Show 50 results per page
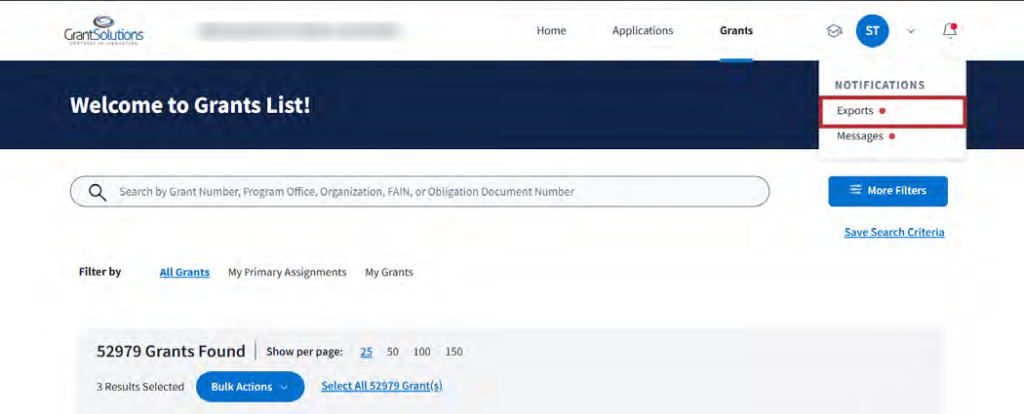The width and height of the screenshot is (1024, 414). click(393, 352)
